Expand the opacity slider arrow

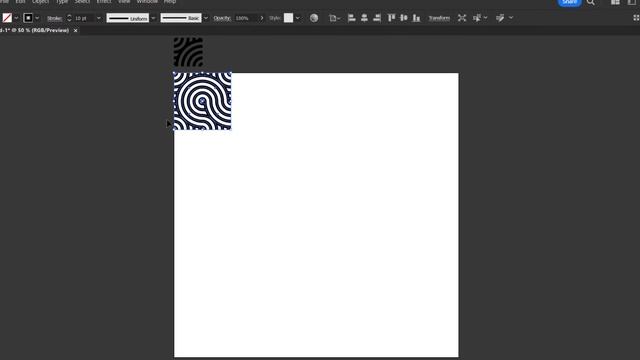tap(262, 18)
